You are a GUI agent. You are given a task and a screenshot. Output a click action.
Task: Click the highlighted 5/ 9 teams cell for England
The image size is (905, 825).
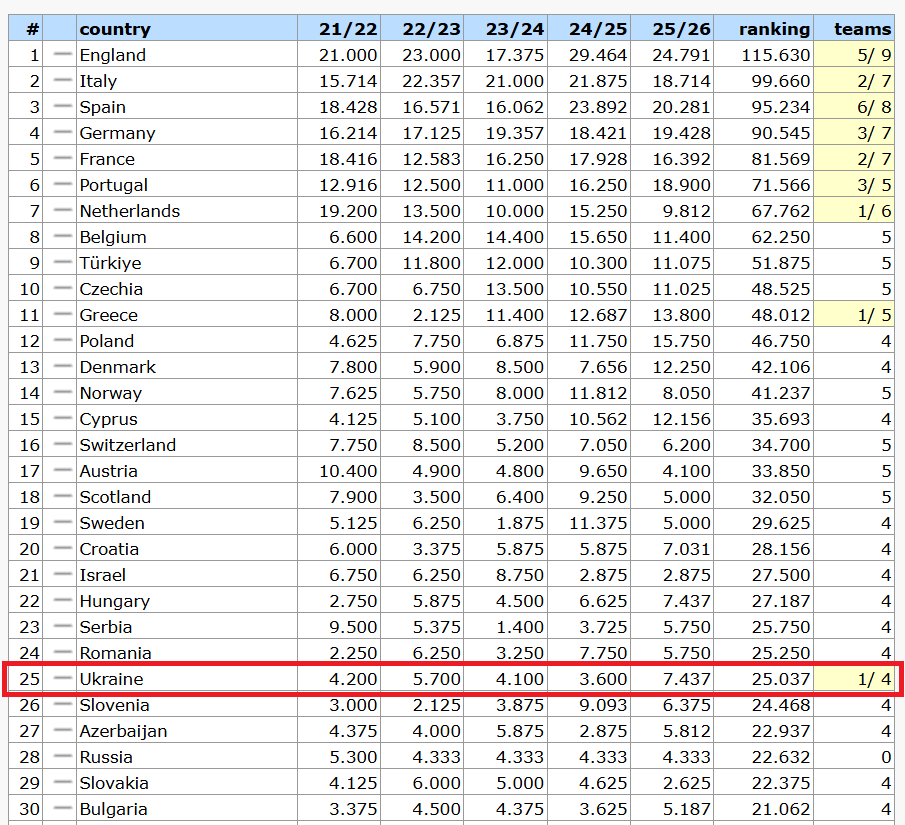(x=854, y=55)
